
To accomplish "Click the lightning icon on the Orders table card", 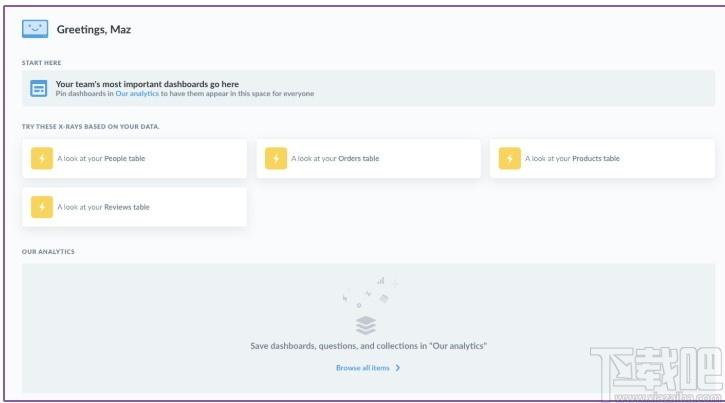I will pos(276,159).
